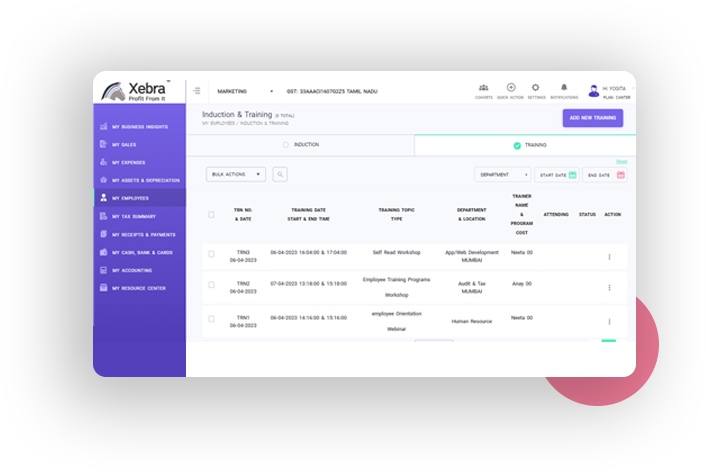The image size is (707, 470).
Task: Open Settings gear in top bar
Action: click(x=536, y=89)
